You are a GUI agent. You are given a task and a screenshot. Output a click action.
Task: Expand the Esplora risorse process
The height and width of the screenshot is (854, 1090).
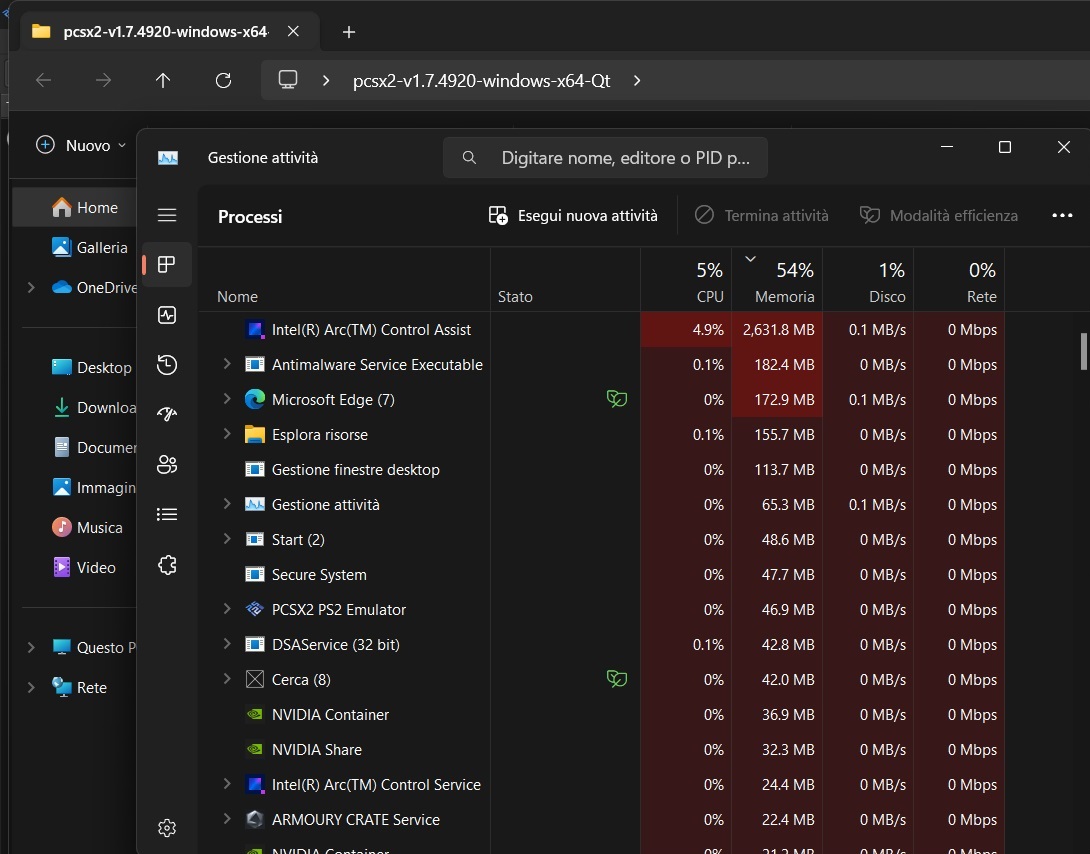(227, 434)
